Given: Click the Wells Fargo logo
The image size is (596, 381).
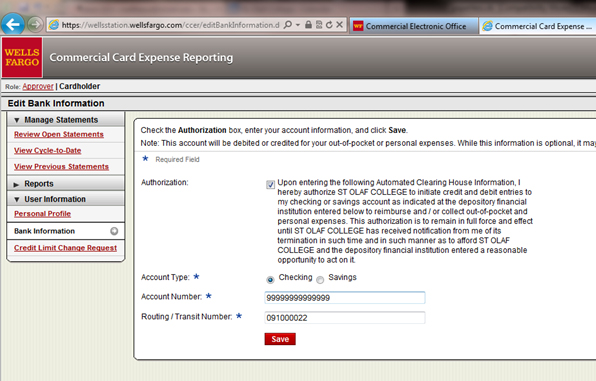Looking at the screenshot, I should tap(22, 57).
